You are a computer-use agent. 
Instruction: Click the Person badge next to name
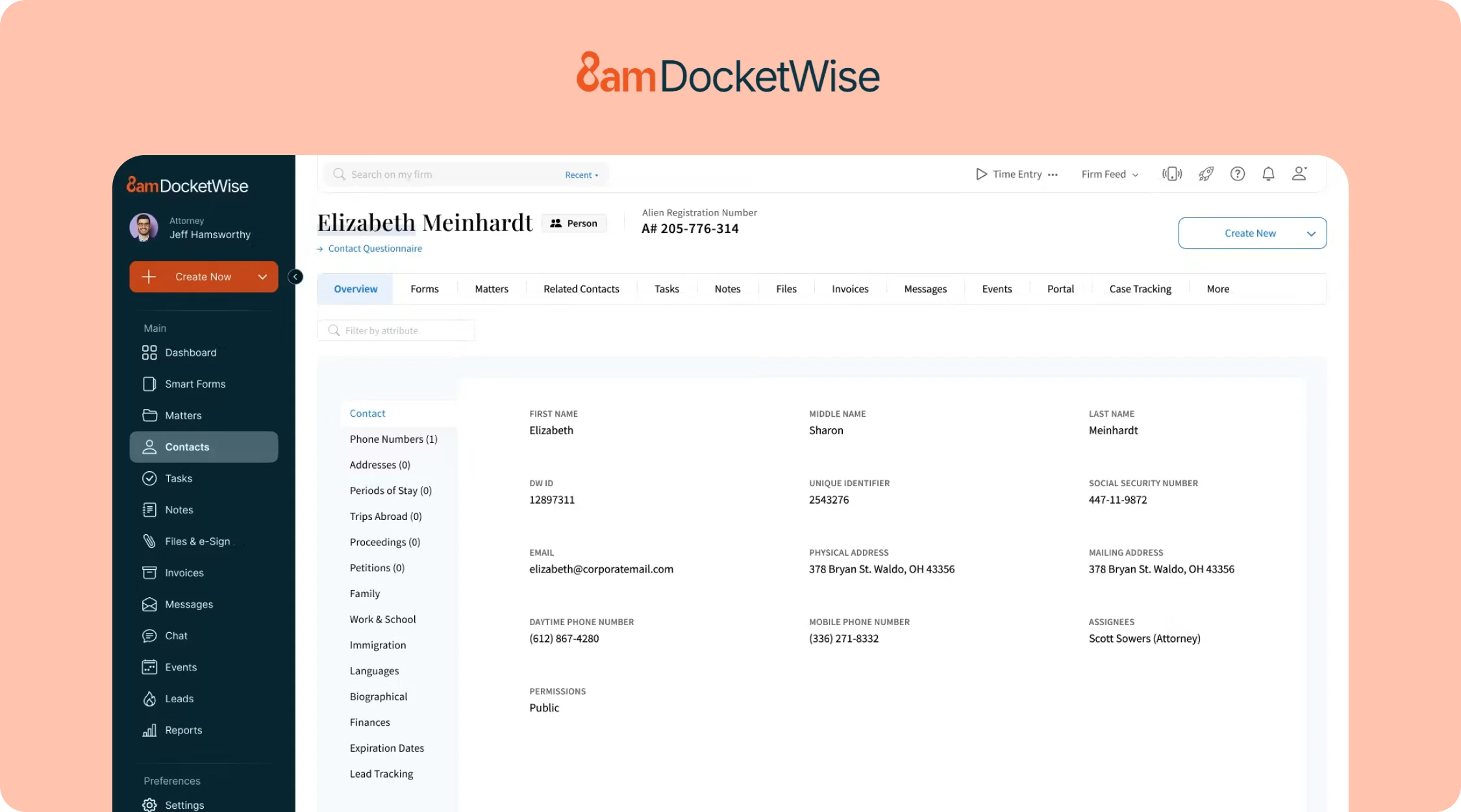pos(574,223)
